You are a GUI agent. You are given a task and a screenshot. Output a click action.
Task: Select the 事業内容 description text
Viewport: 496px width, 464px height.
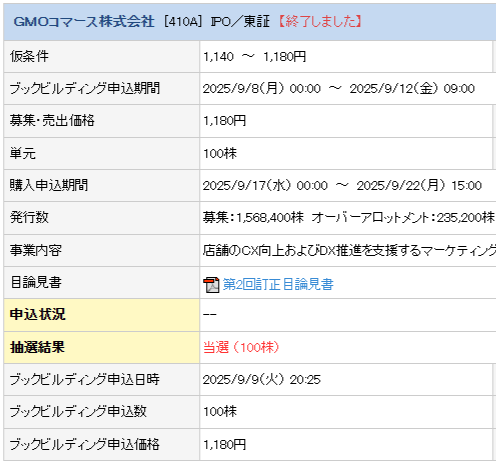point(349,250)
